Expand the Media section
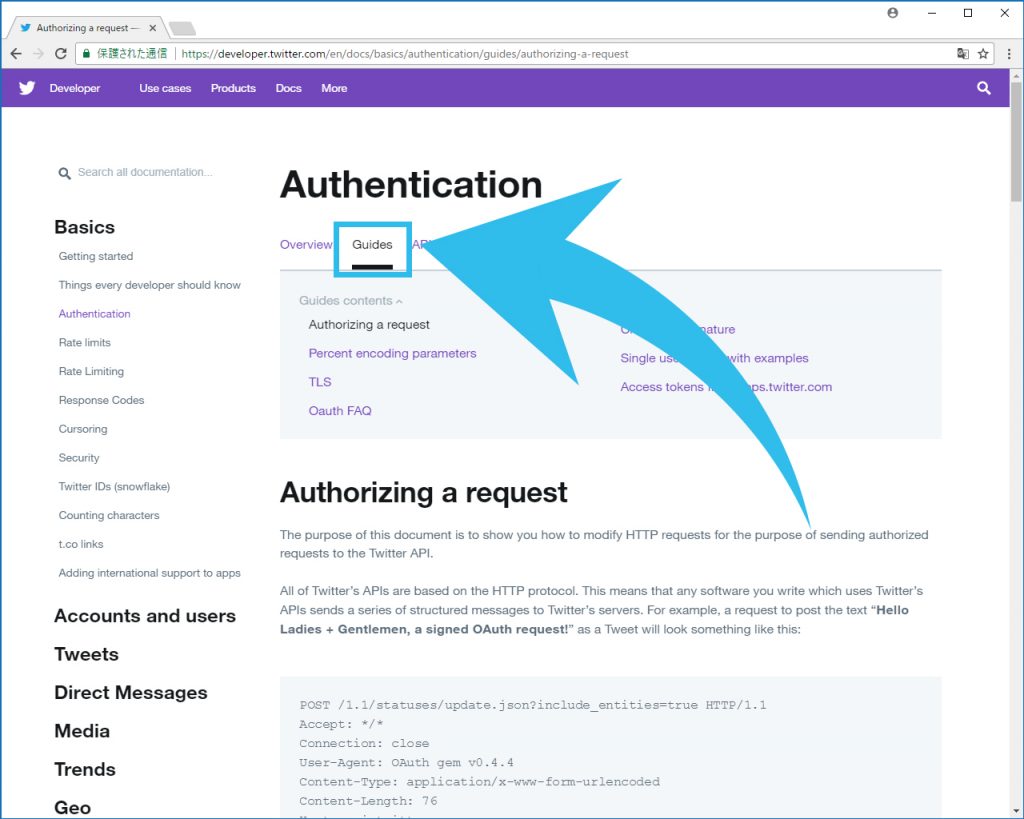The height and width of the screenshot is (819, 1024). tap(82, 731)
